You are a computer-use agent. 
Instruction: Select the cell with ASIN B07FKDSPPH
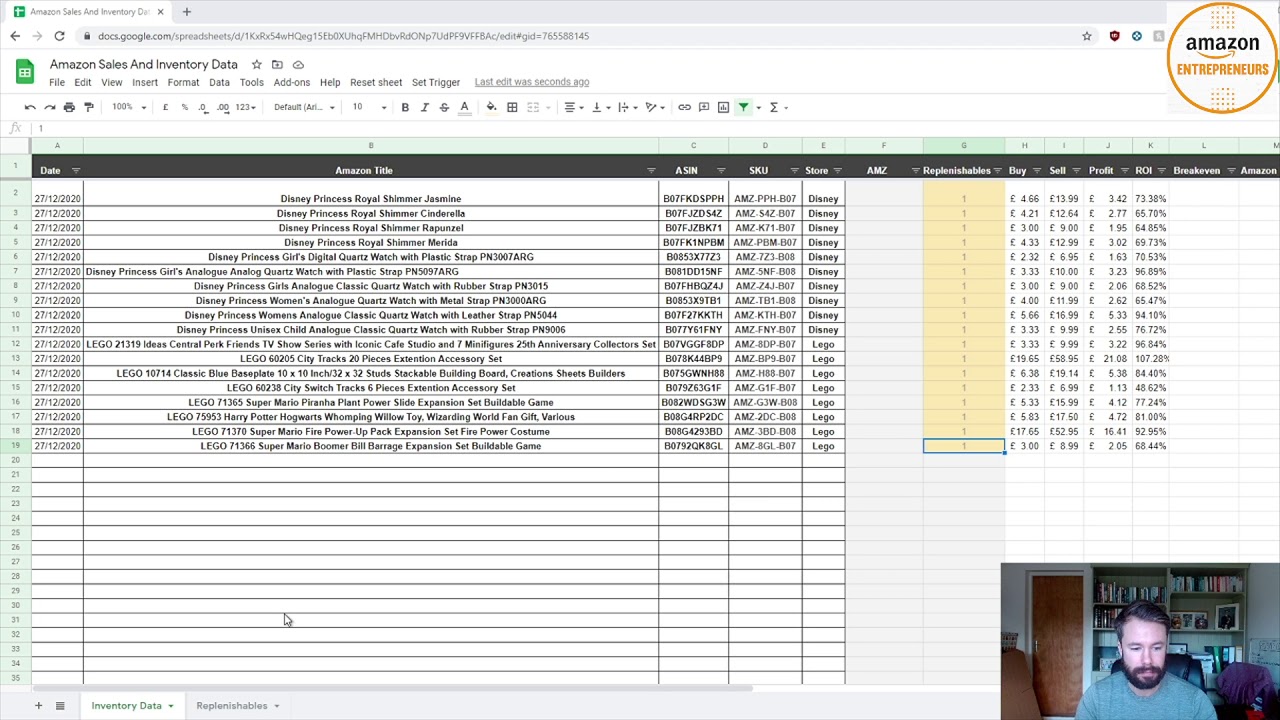click(693, 199)
